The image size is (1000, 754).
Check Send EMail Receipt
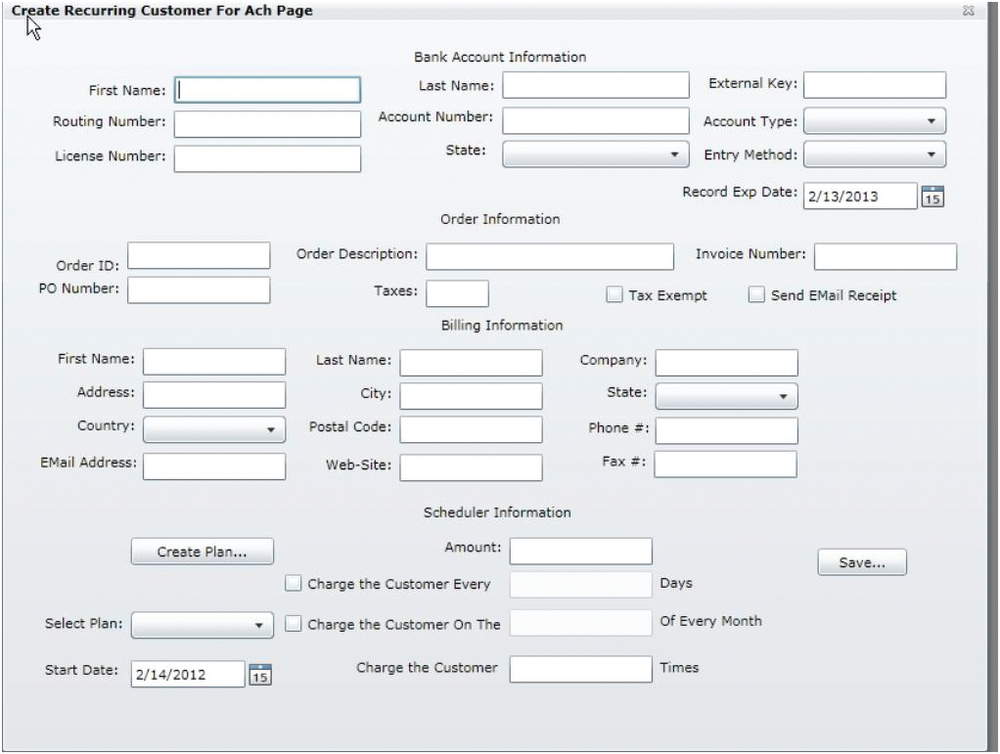(757, 294)
